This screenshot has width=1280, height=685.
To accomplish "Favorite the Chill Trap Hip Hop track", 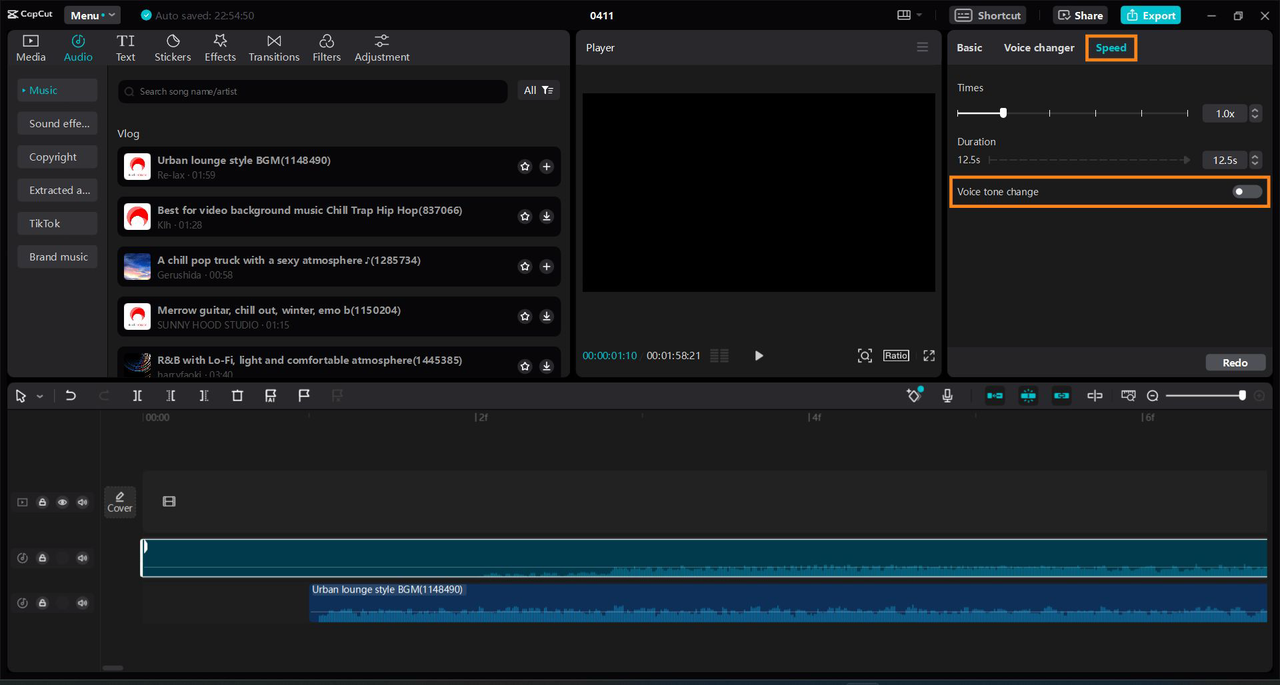I will pyautogui.click(x=525, y=216).
